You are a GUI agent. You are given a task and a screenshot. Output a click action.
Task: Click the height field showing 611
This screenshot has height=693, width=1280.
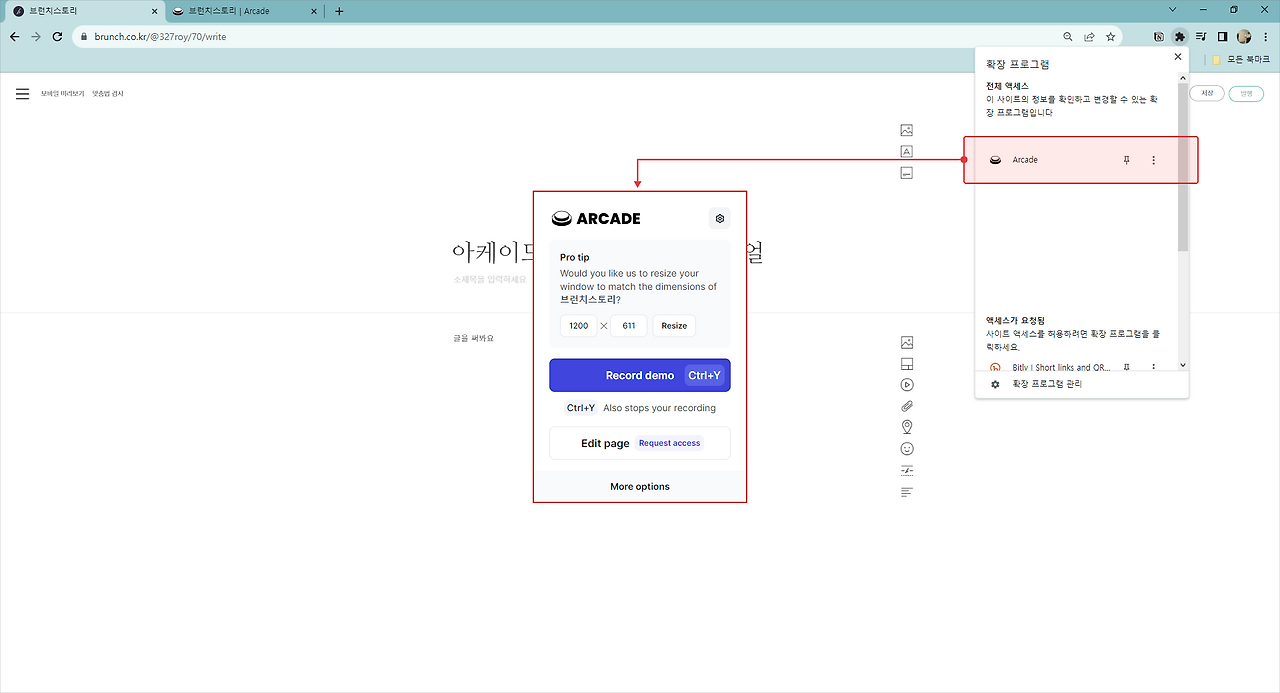[629, 326]
